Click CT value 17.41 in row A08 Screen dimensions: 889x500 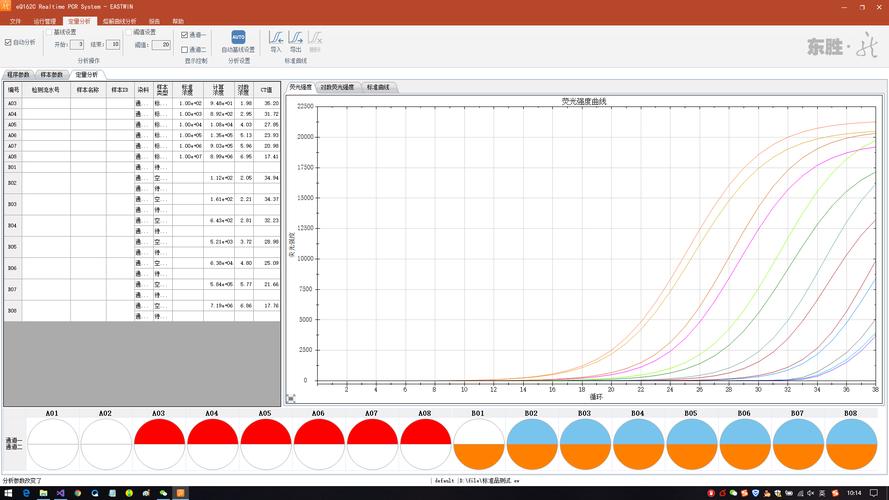(266, 156)
